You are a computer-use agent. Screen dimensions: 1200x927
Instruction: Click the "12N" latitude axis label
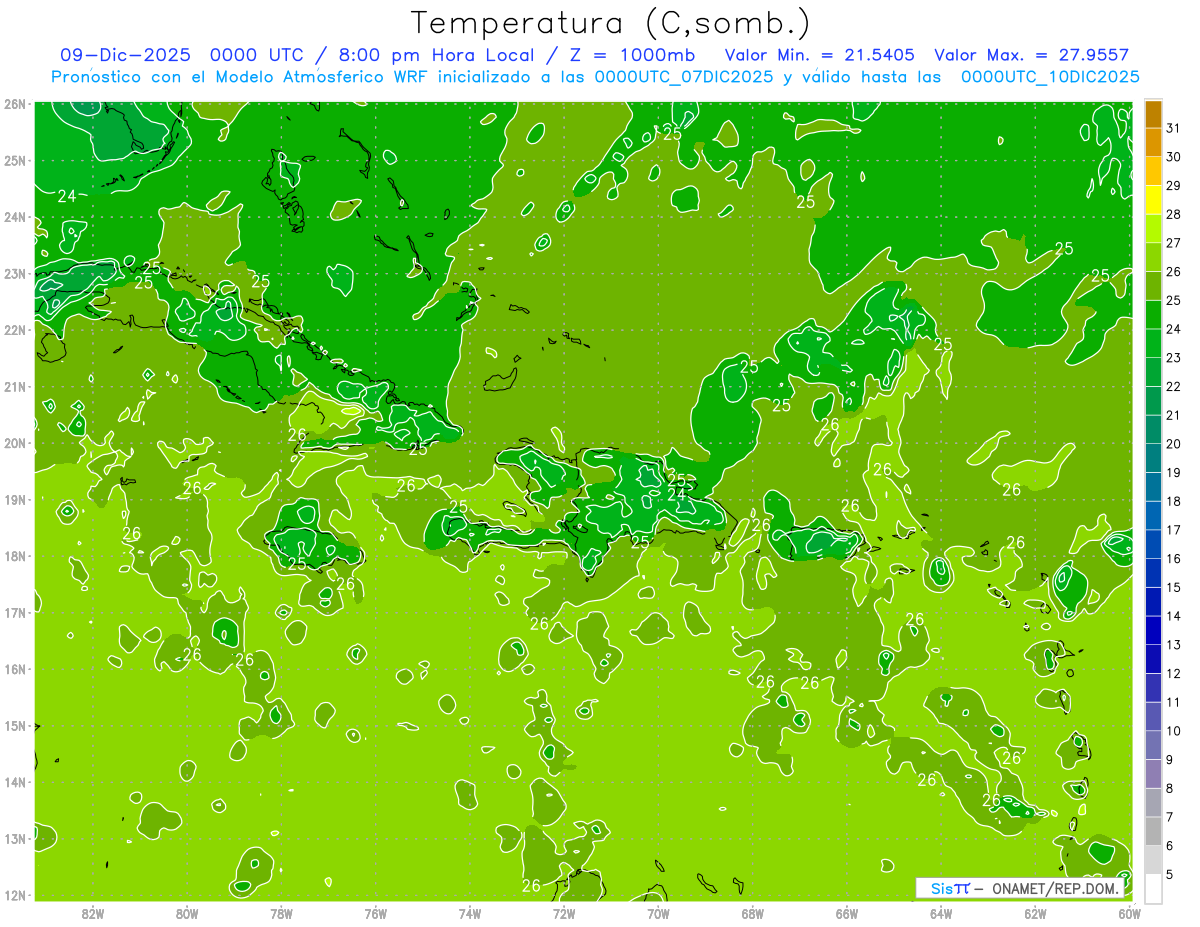coord(15,896)
